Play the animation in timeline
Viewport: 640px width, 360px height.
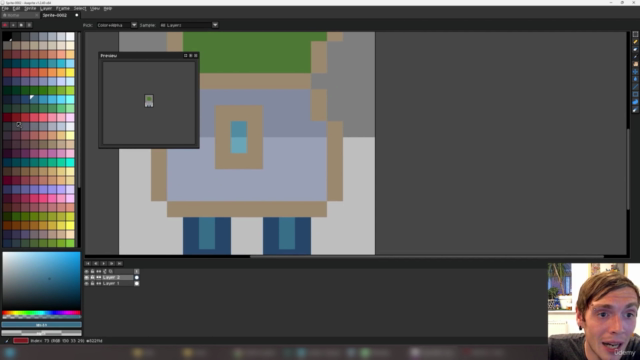tap(104, 264)
